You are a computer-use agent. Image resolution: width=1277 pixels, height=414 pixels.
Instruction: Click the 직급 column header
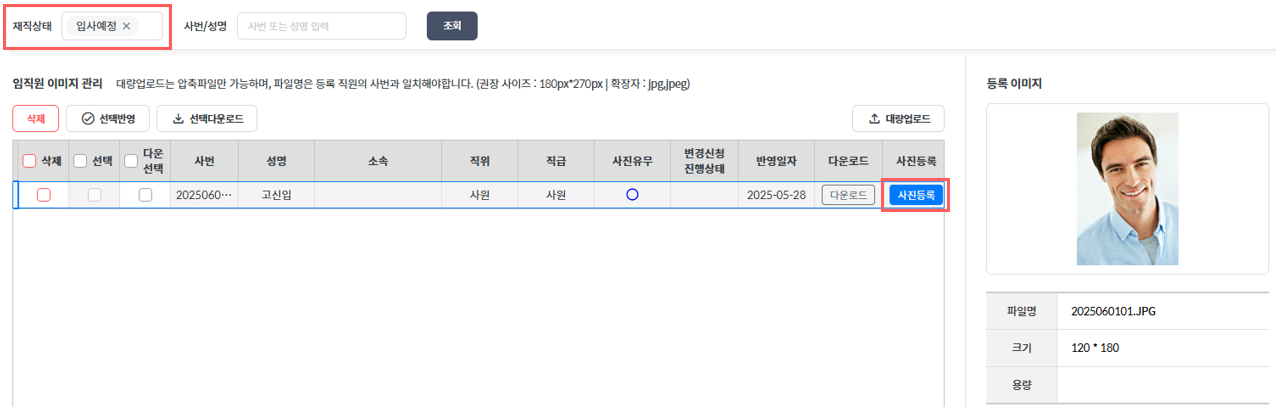click(x=556, y=160)
